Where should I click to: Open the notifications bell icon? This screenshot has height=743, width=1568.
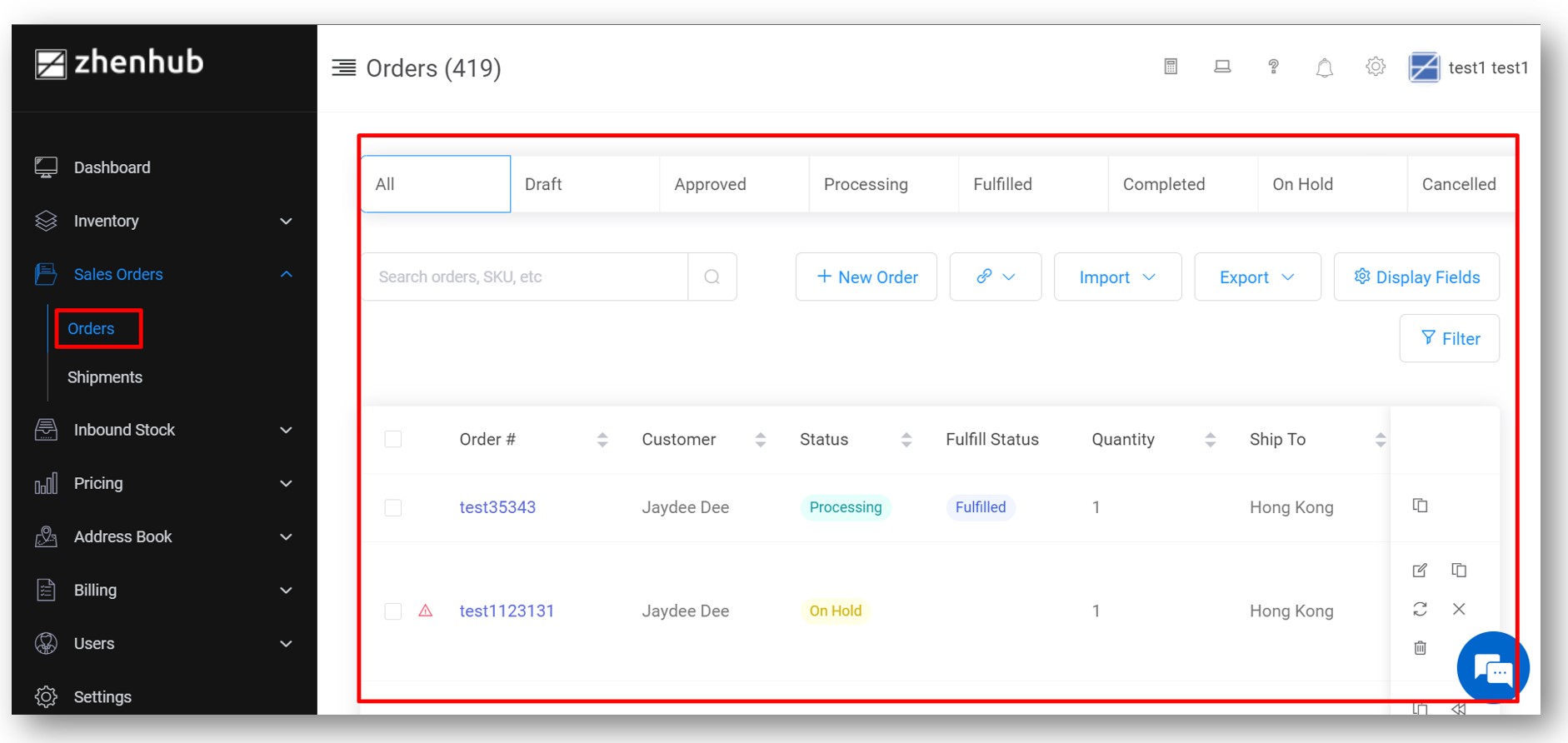point(1324,67)
